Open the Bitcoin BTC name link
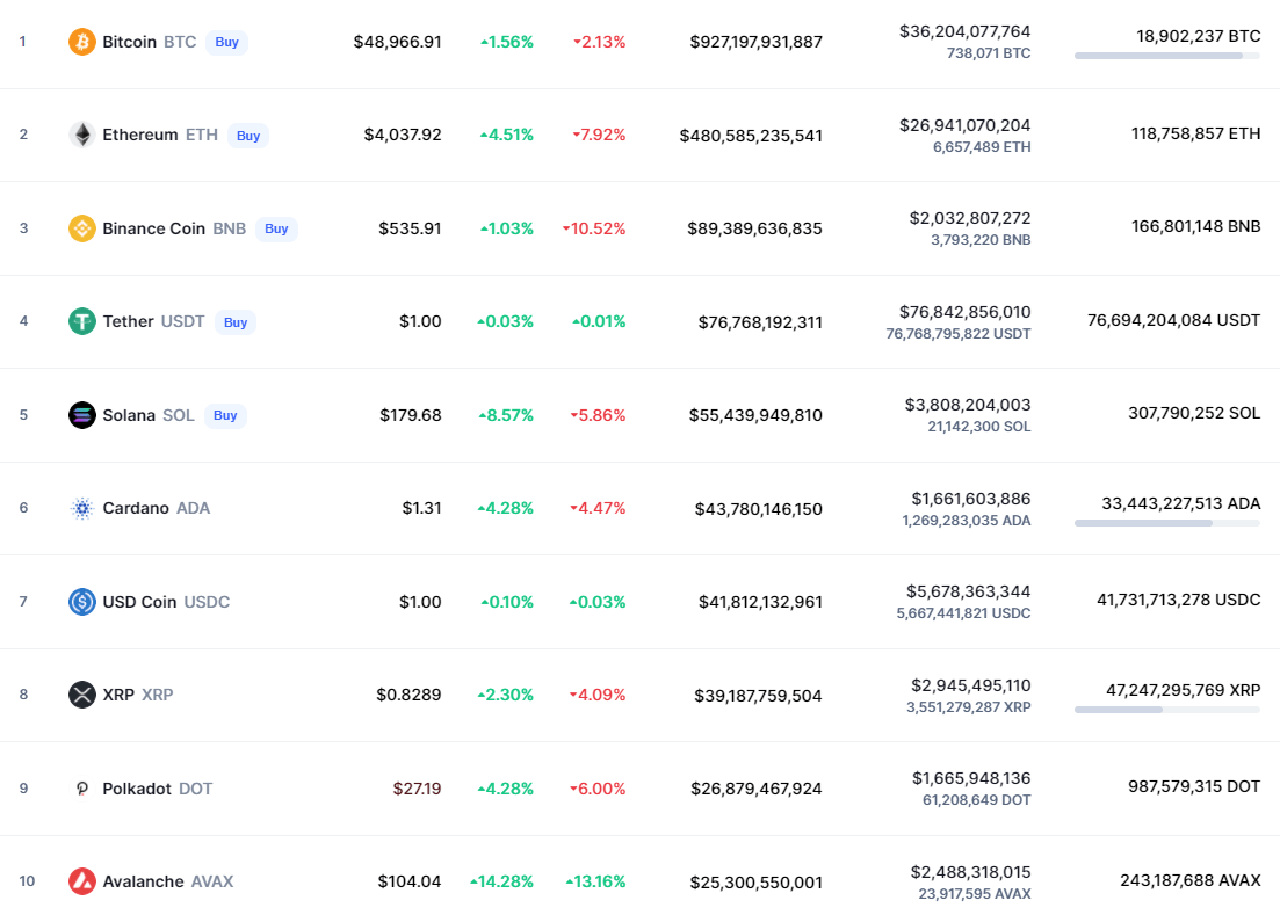 click(149, 42)
